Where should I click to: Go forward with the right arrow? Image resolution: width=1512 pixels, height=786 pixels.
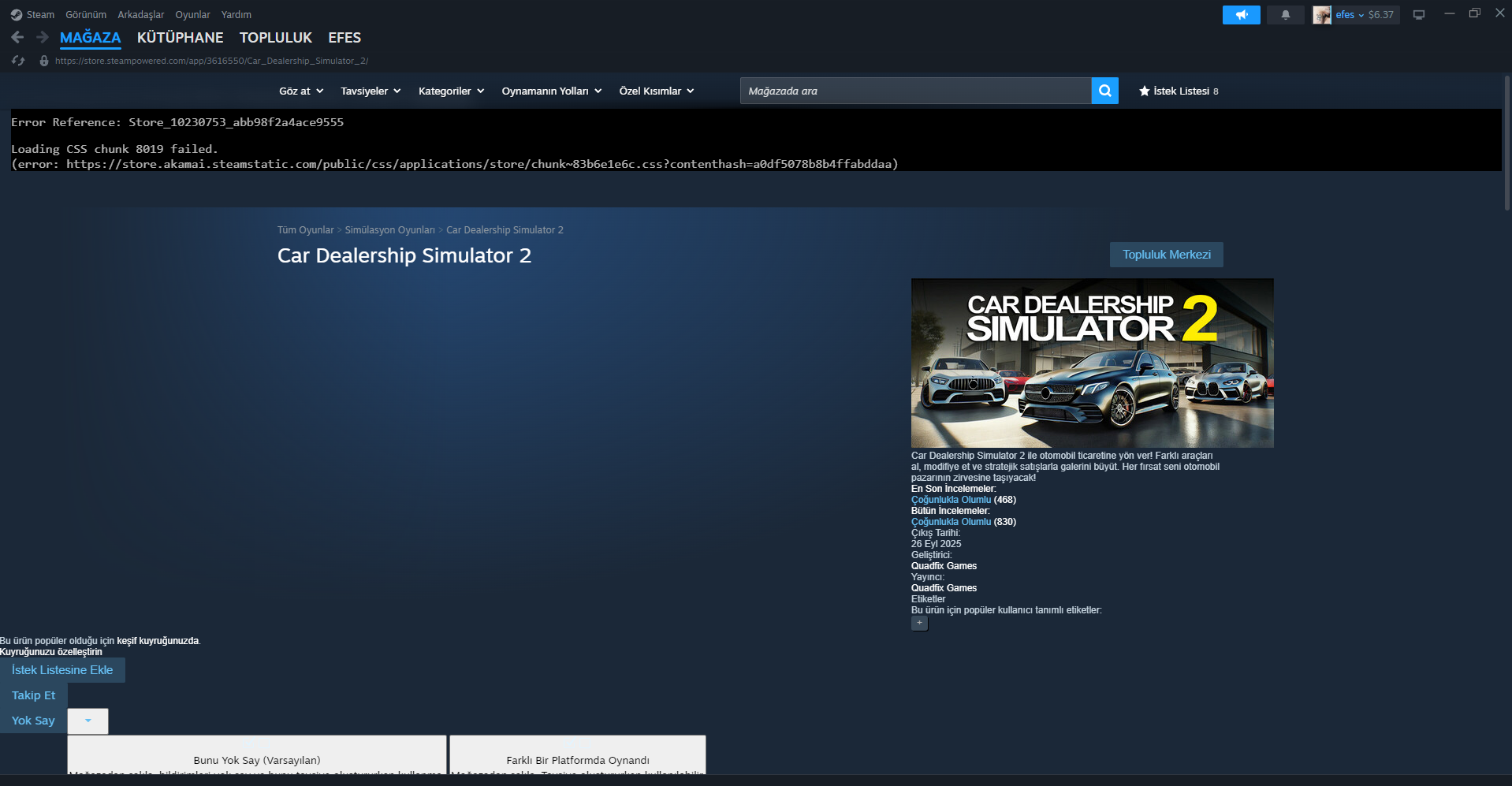[43, 37]
